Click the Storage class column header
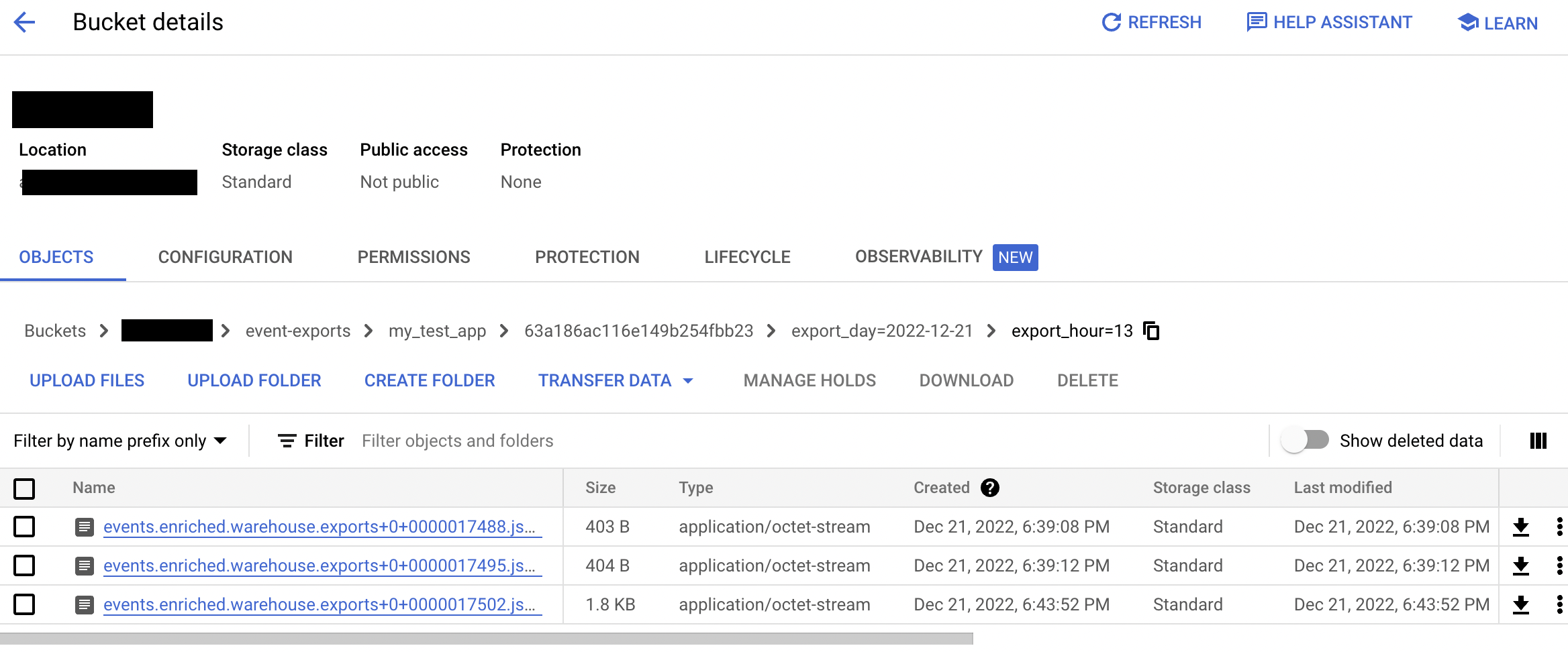The height and width of the screenshot is (652, 1568). point(1202,488)
